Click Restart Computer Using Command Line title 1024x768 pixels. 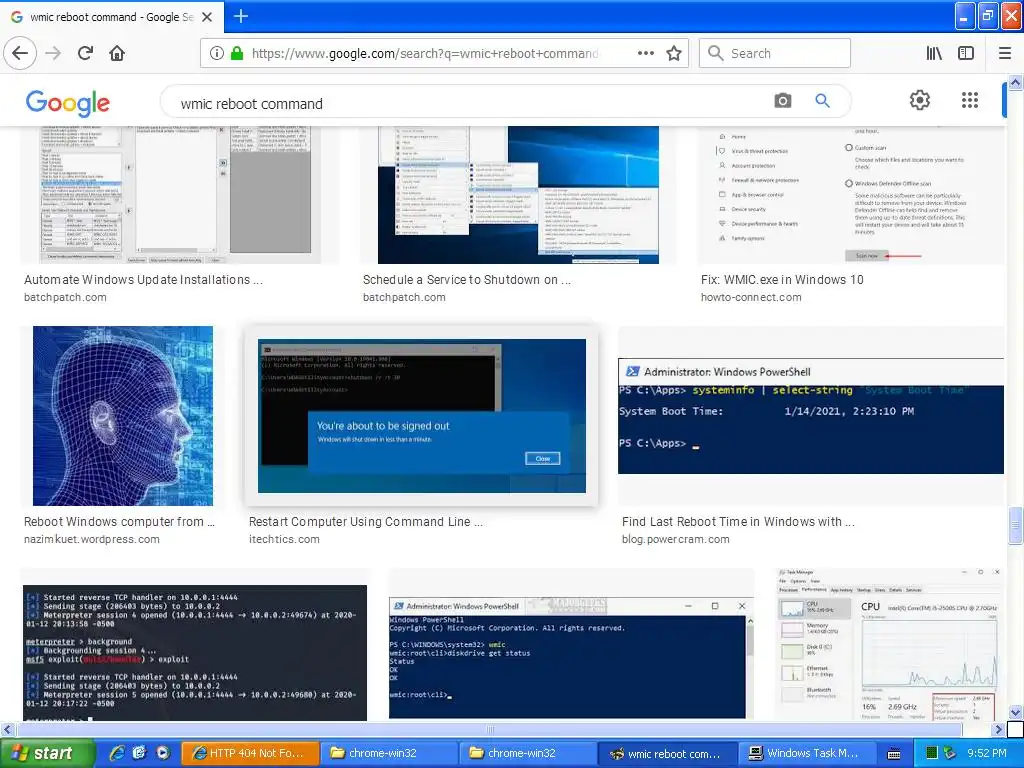pos(366,522)
